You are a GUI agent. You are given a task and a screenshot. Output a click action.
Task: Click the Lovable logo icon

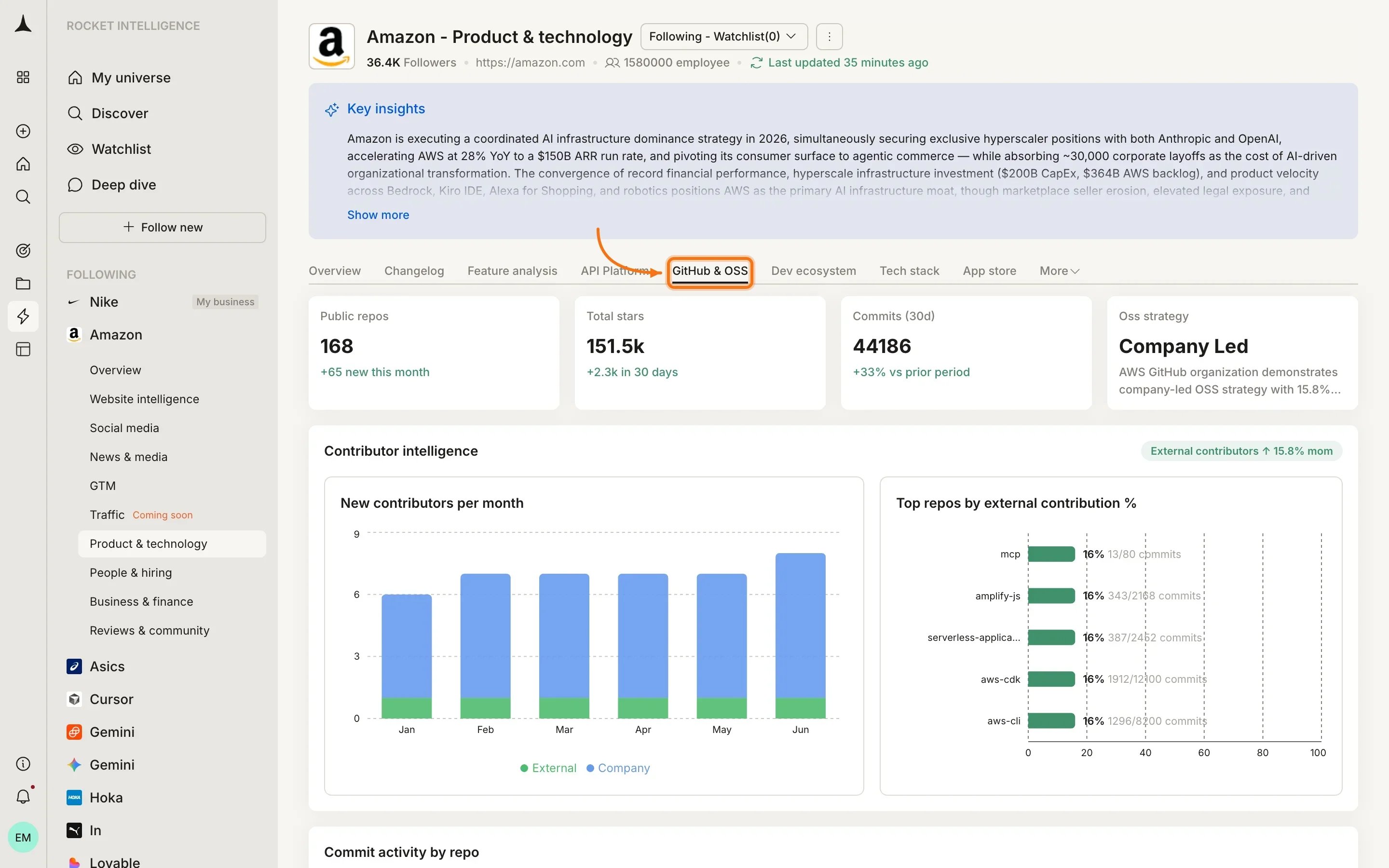pos(74,862)
